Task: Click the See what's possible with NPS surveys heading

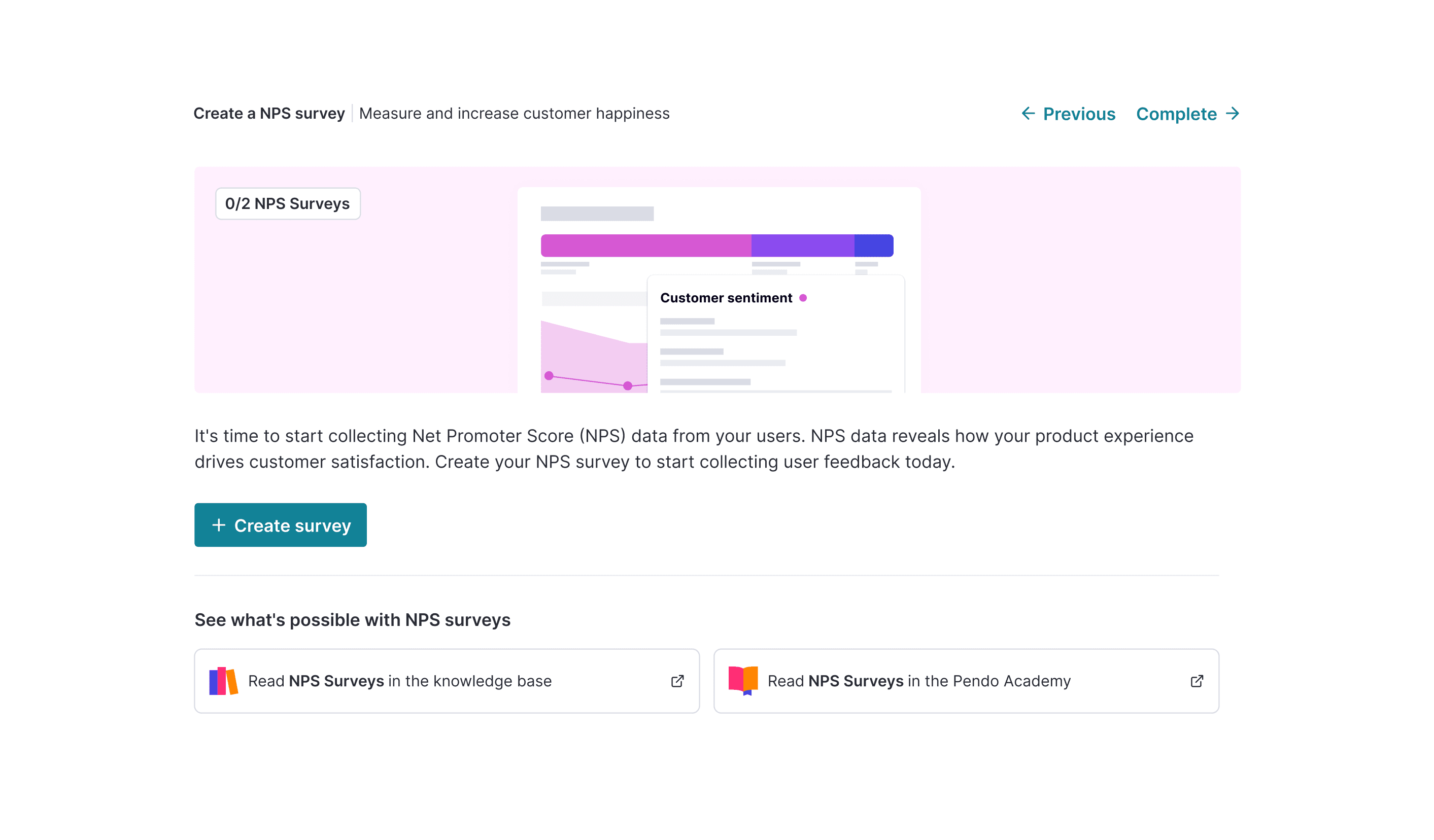Action: pyautogui.click(x=352, y=620)
